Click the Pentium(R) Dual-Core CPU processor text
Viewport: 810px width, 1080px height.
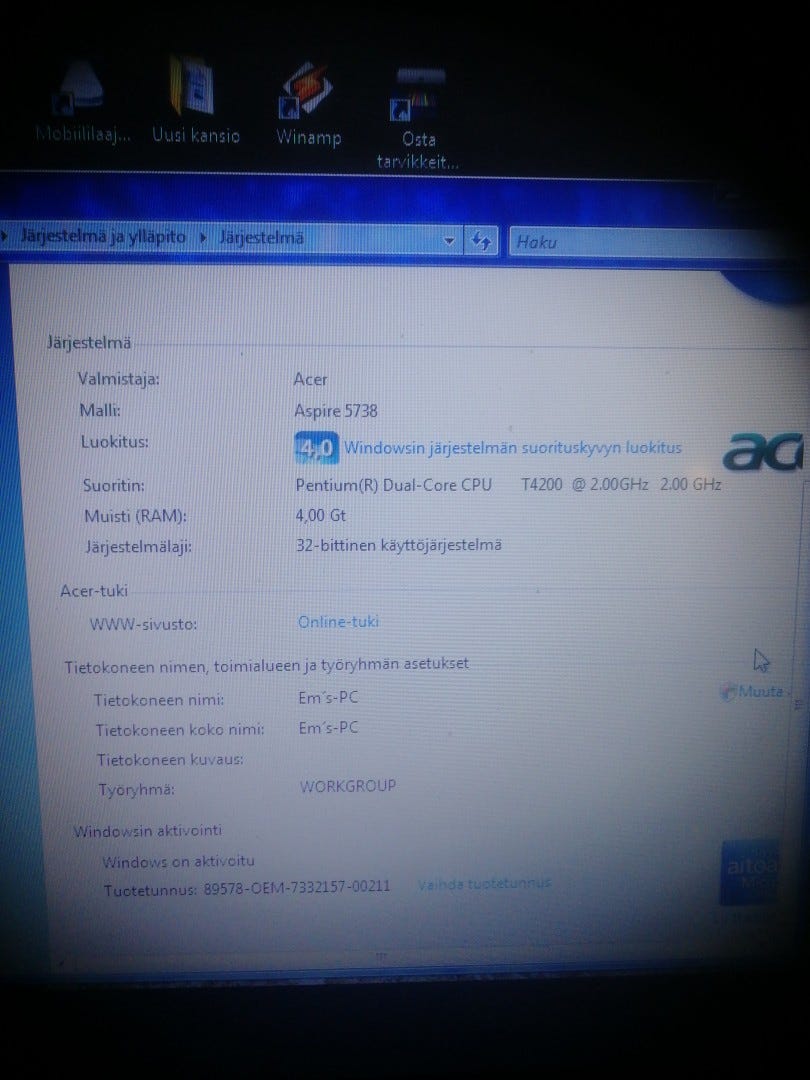tap(393, 485)
